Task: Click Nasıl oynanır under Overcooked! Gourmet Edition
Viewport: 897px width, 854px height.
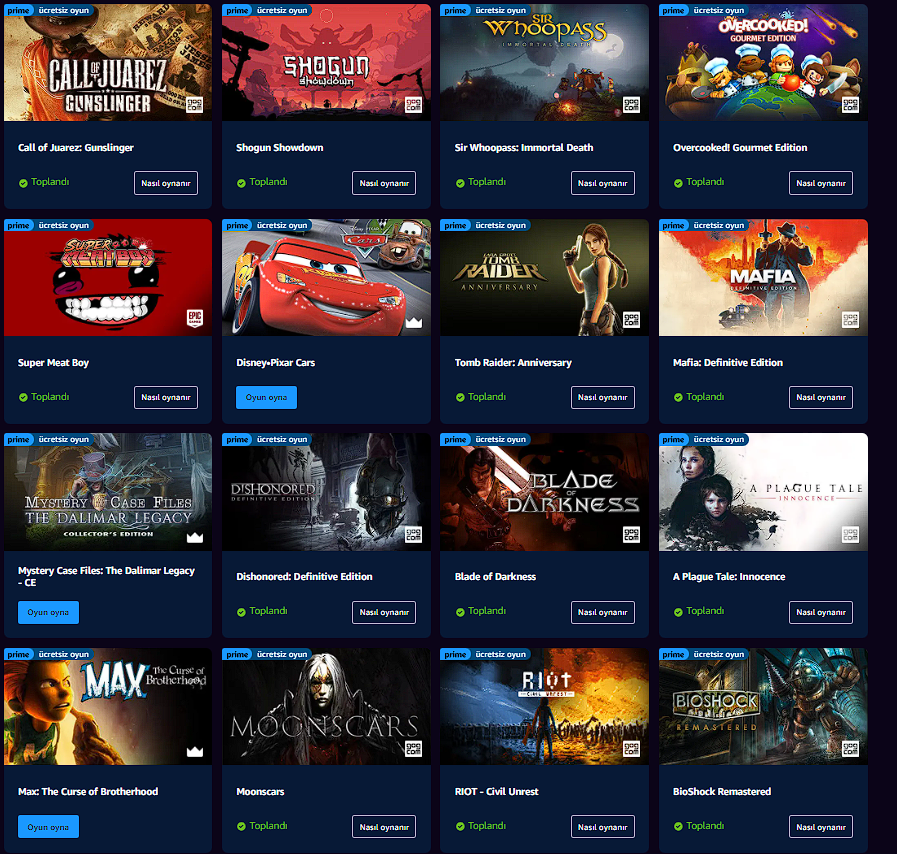Action: [821, 183]
